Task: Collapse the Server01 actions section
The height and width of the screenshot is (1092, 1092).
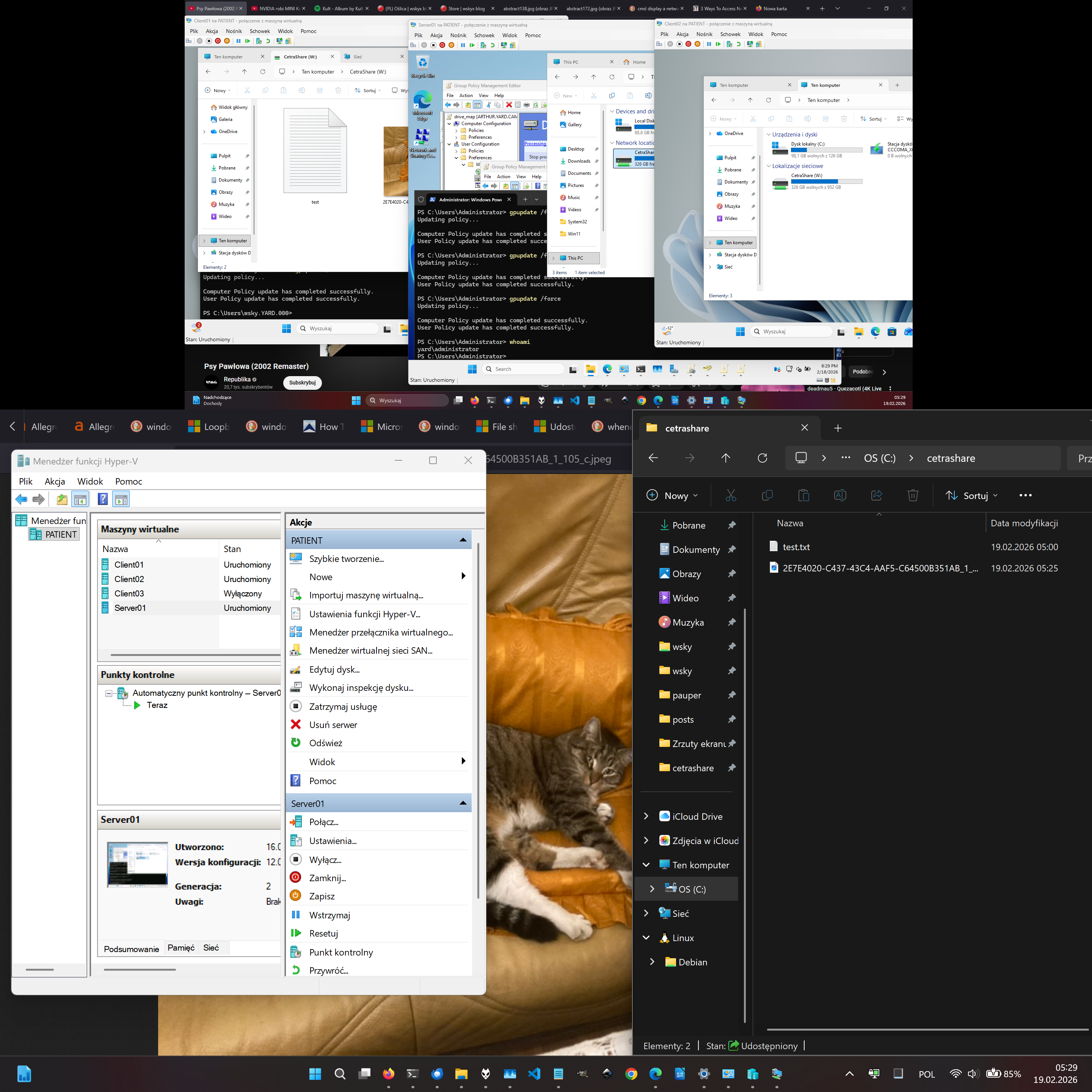Action: (463, 803)
